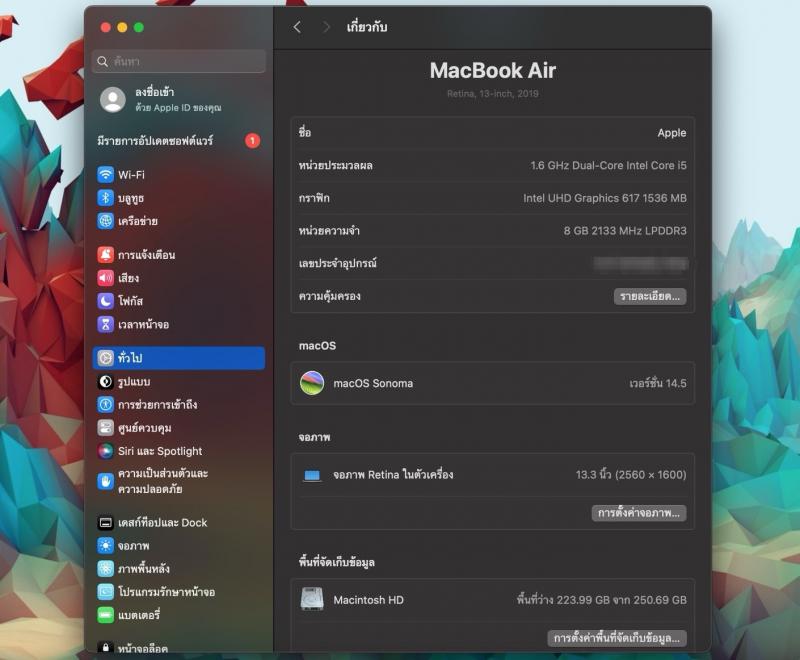This screenshot has height=660, width=800.
Task: Click the "เกี่ยวกับ" page title
Action: (366, 27)
